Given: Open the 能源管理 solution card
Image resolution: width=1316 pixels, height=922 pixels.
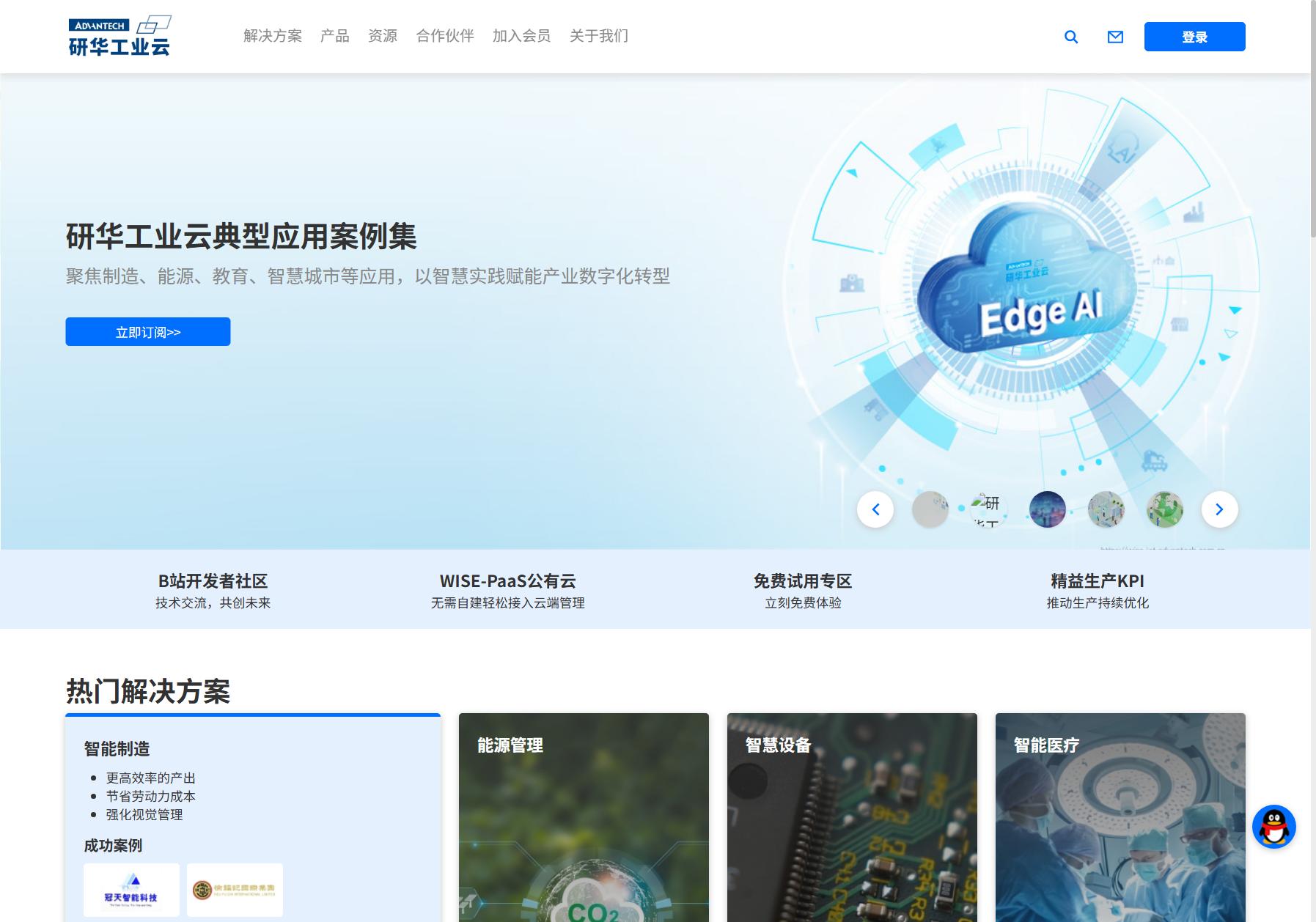Looking at the screenshot, I should click(584, 817).
